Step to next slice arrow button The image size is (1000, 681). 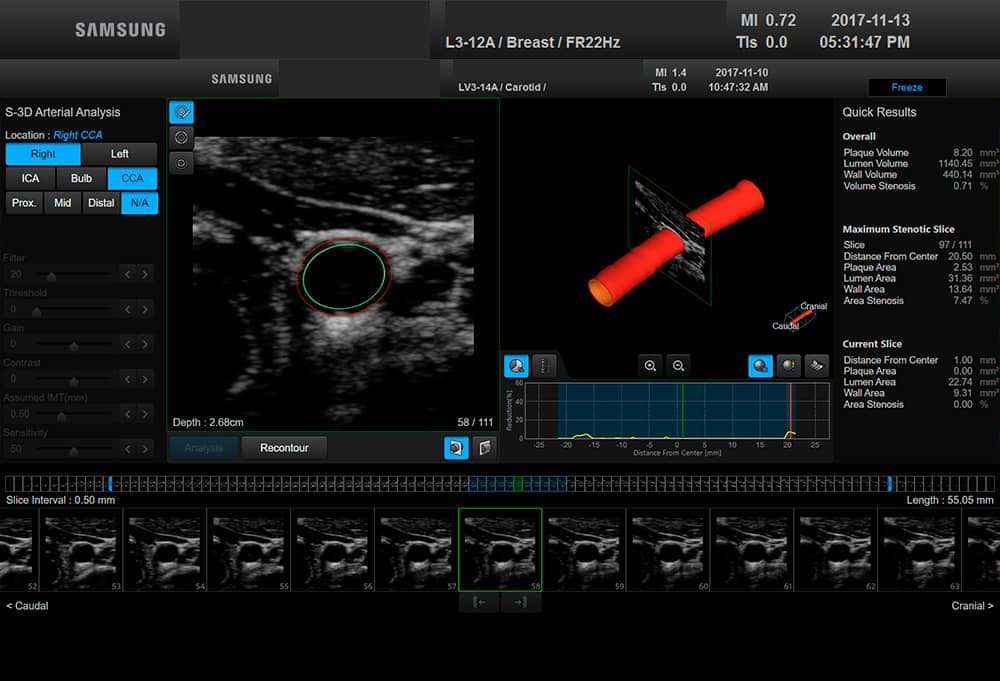(521, 602)
